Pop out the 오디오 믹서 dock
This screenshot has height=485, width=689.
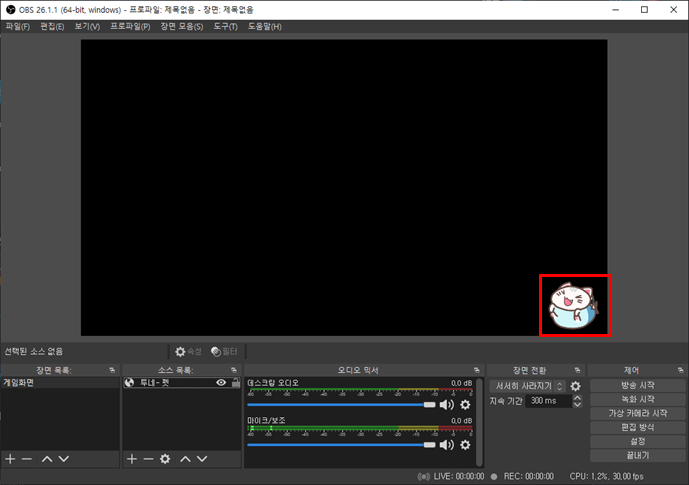point(477,370)
